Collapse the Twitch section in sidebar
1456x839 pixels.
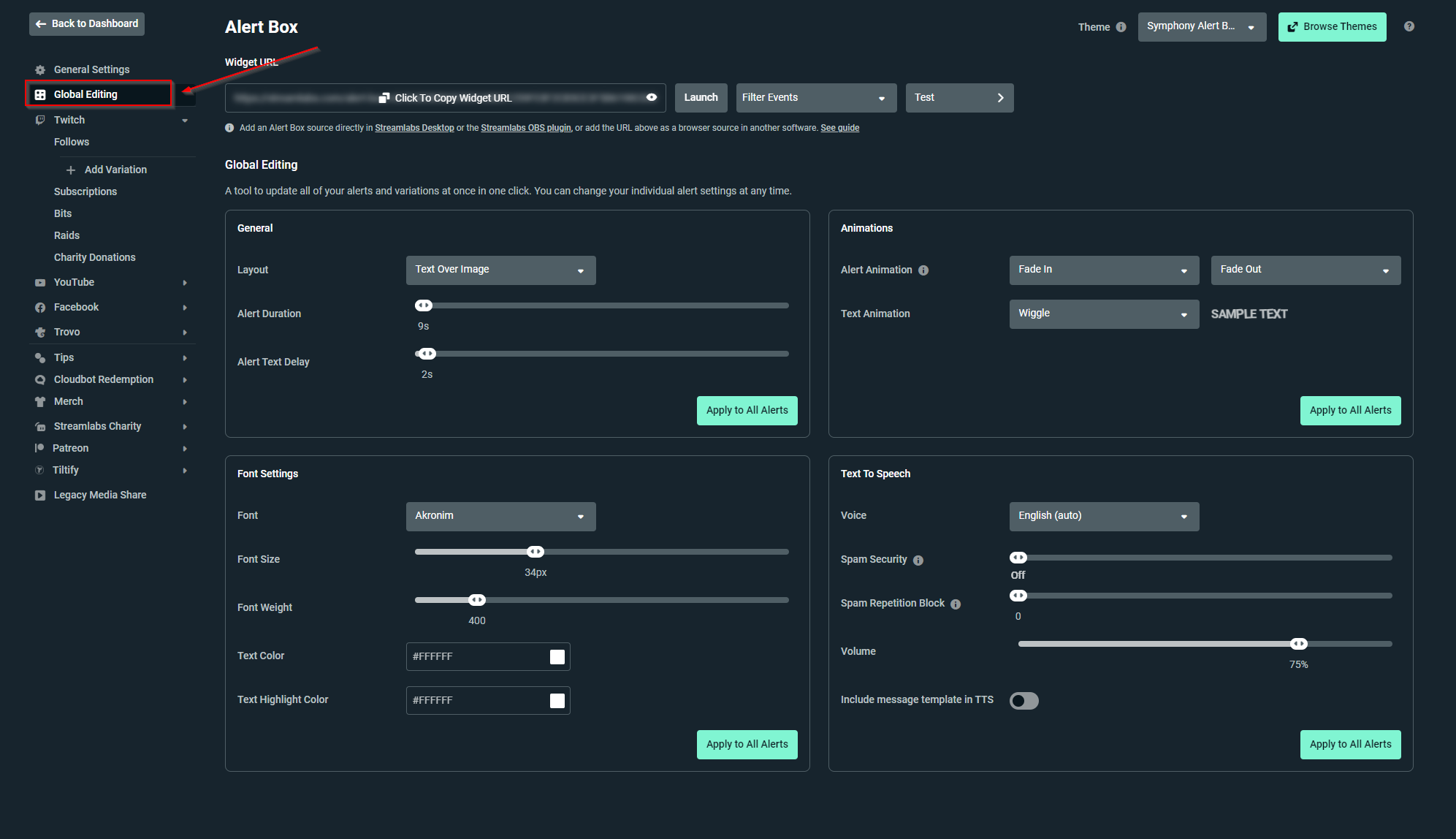click(x=185, y=120)
